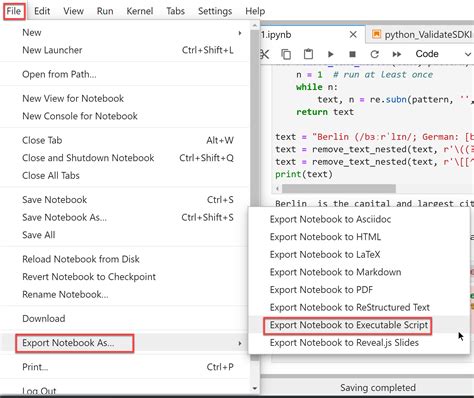
Task: Select Open from Path...
Action: pyautogui.click(x=125, y=74)
